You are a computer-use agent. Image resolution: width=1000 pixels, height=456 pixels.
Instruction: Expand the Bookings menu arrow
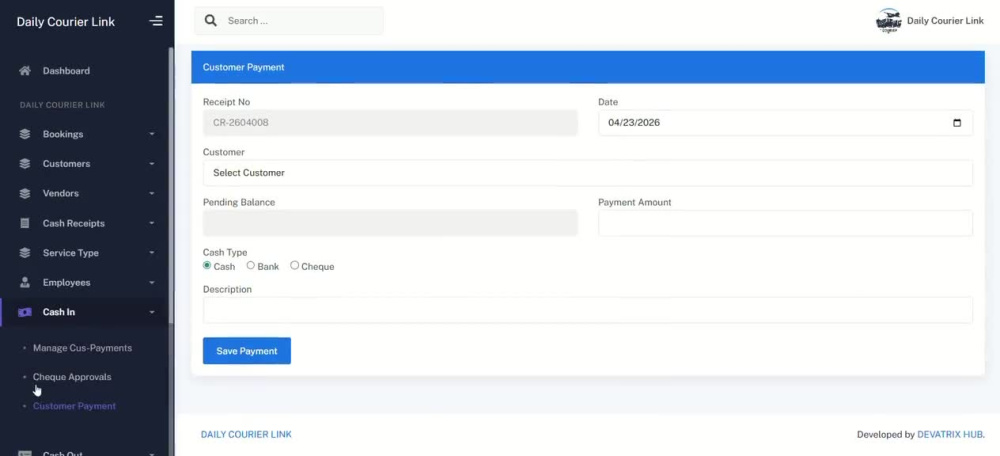click(x=152, y=134)
